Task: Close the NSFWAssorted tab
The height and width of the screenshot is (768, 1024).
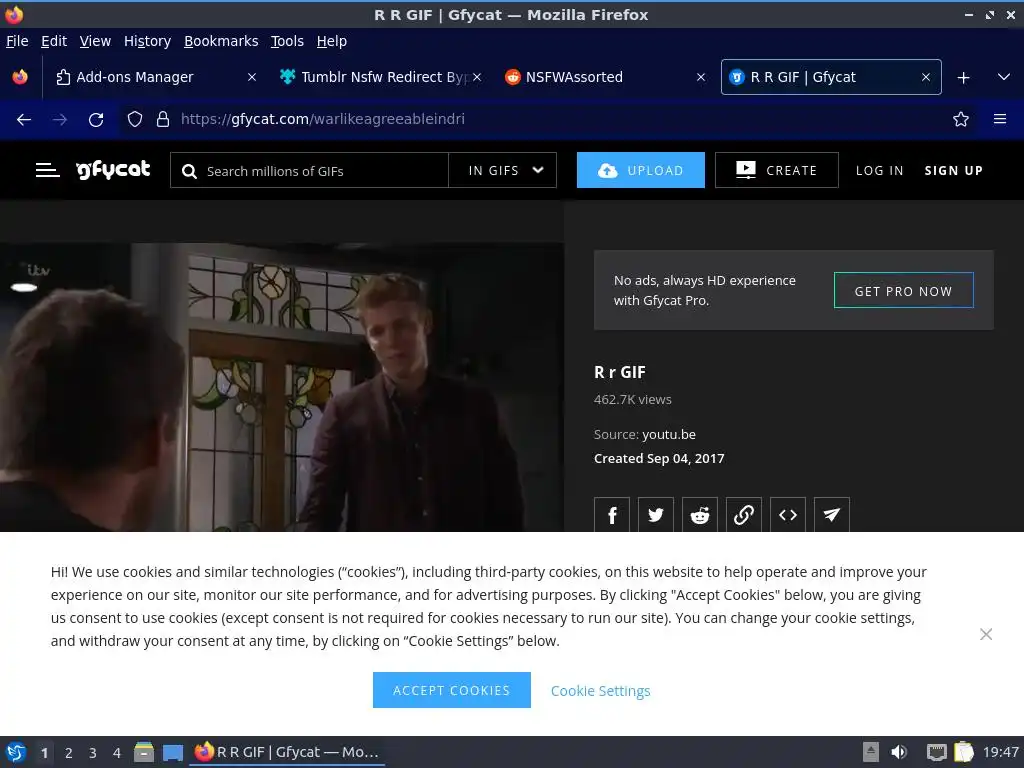Action: click(x=701, y=77)
